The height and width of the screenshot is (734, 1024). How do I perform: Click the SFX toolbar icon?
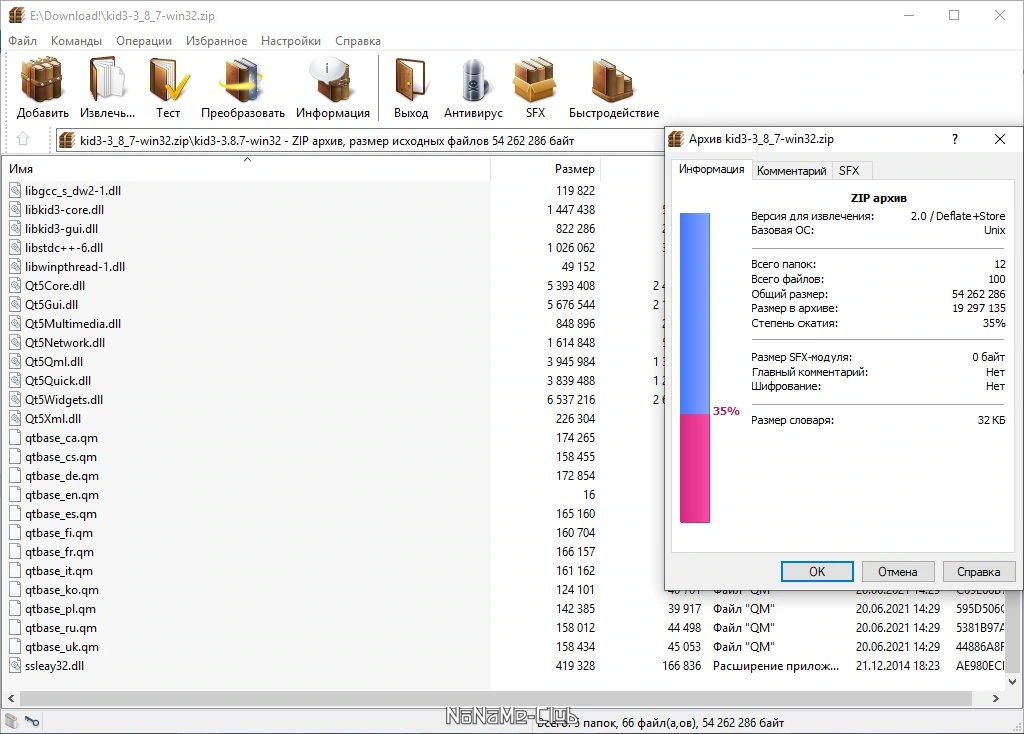pos(535,80)
